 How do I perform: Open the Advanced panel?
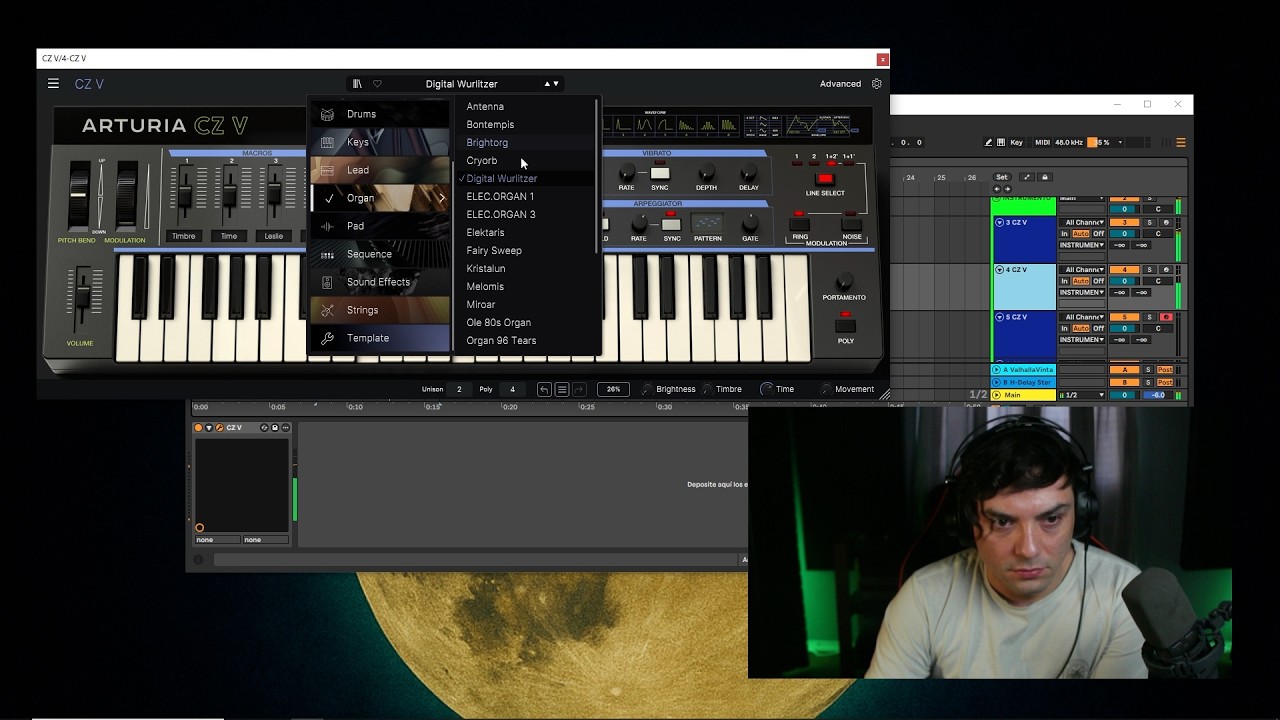pos(840,84)
